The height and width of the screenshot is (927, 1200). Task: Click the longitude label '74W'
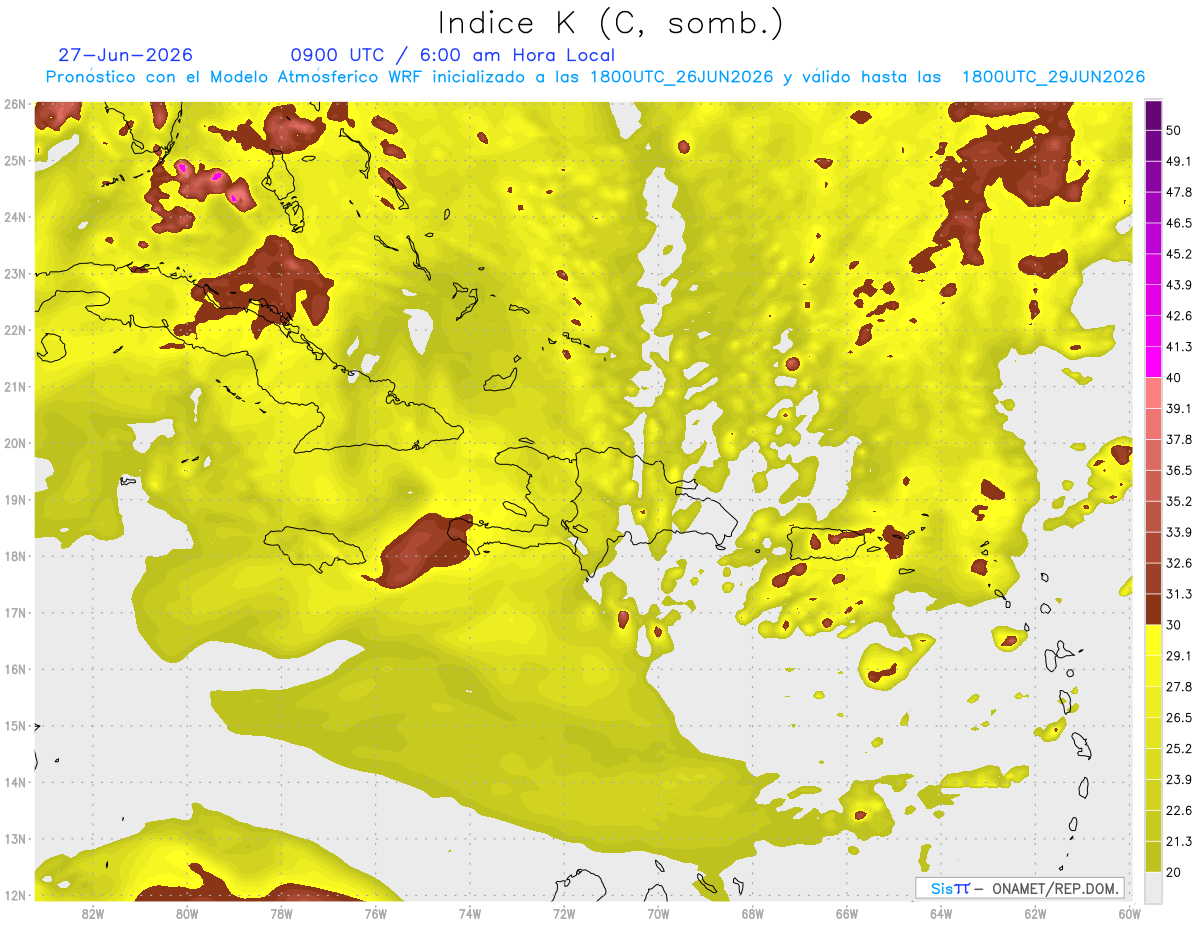coord(470,913)
